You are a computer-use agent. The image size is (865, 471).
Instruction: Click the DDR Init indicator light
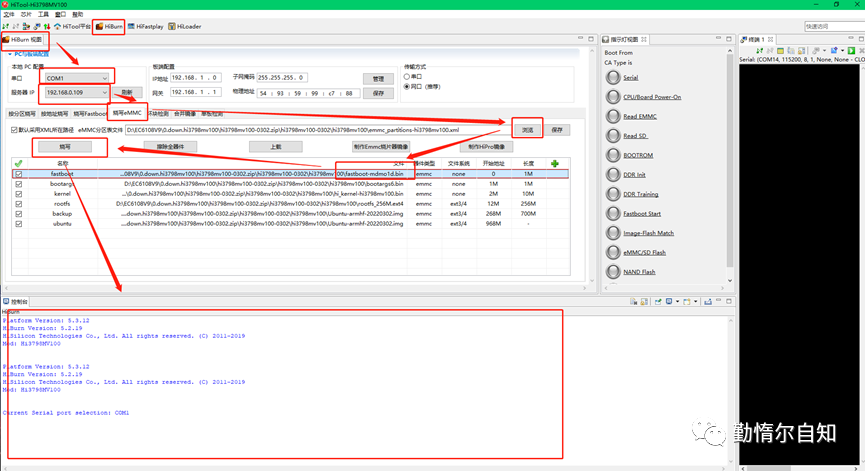click(613, 174)
